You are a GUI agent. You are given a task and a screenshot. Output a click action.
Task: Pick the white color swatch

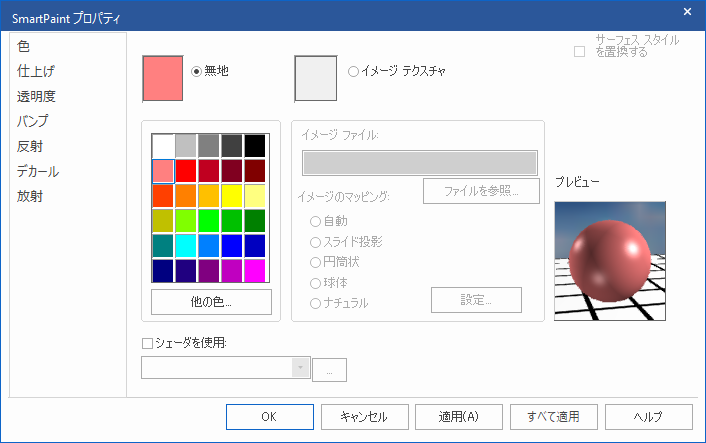pyautogui.click(x=163, y=146)
